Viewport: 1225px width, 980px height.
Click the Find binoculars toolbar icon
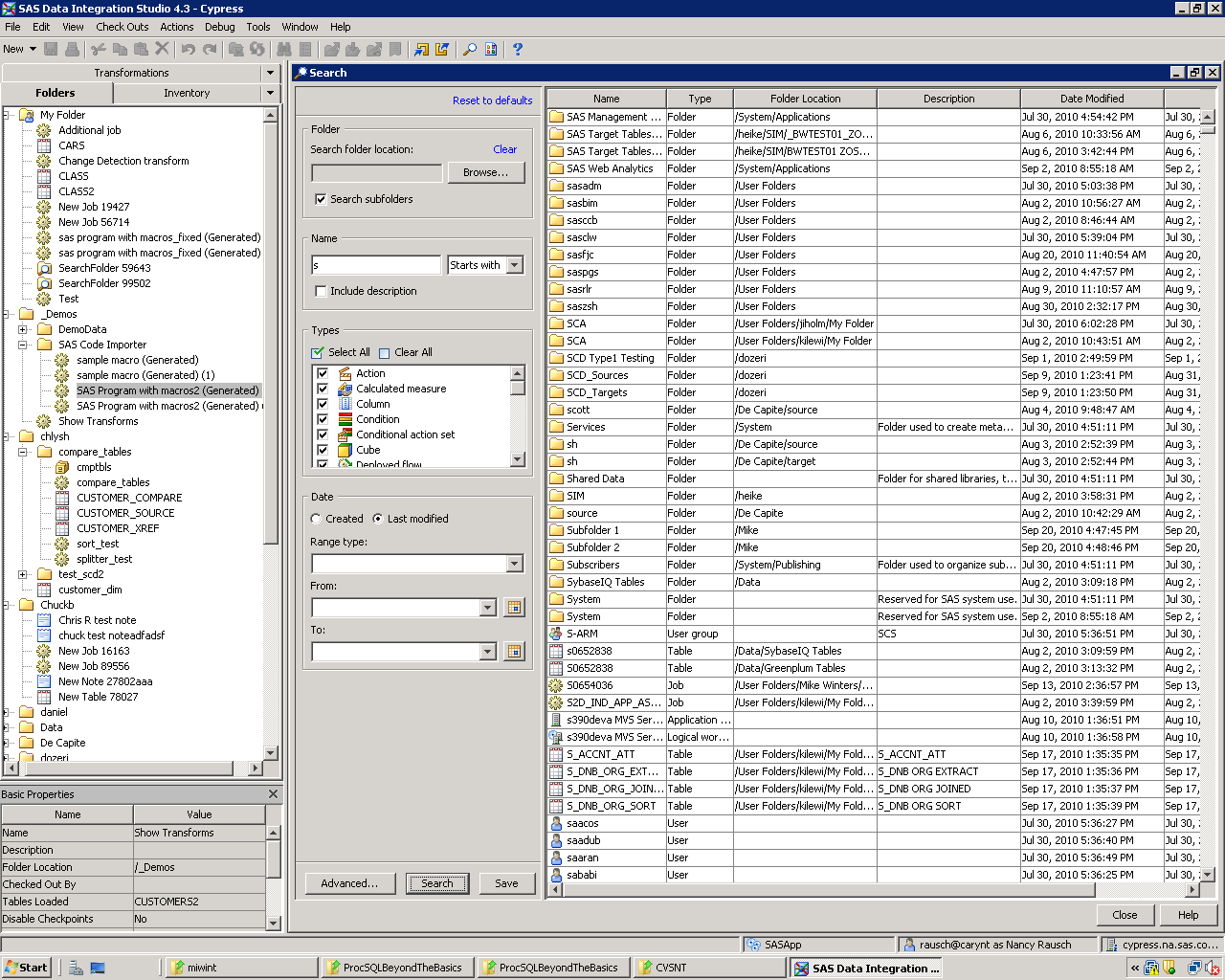[284, 49]
